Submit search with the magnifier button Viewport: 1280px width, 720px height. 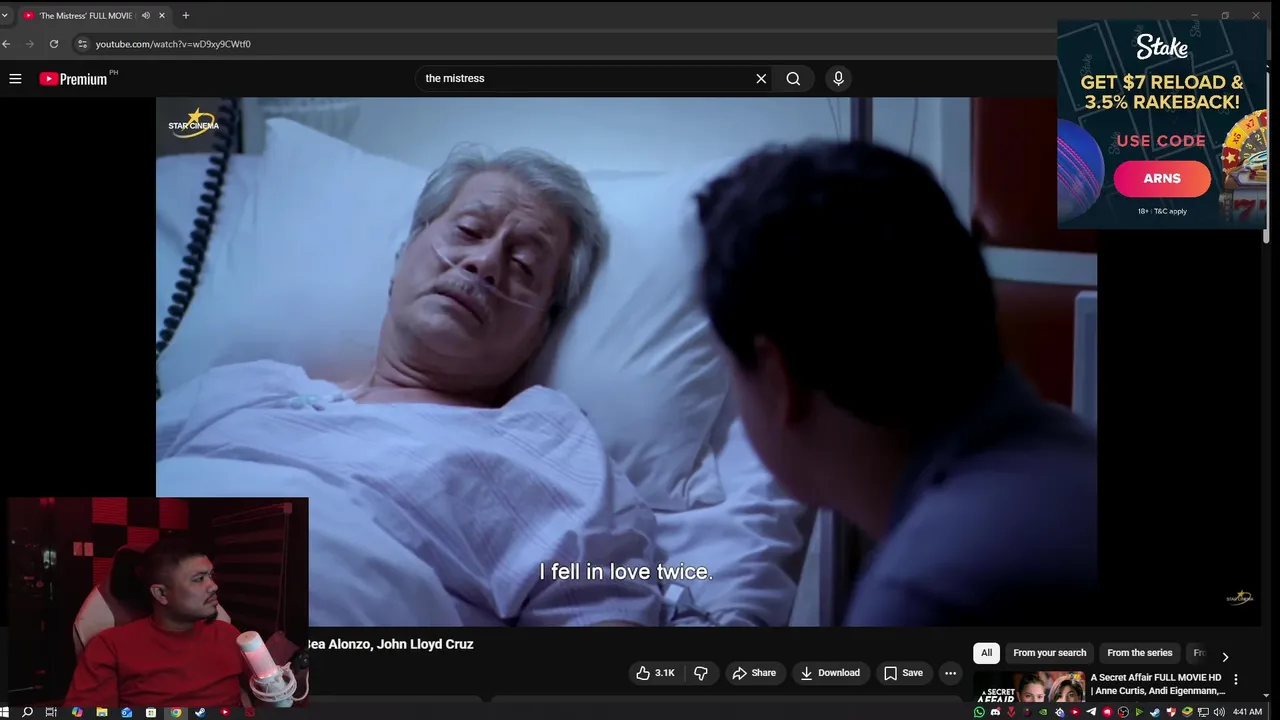793,78
